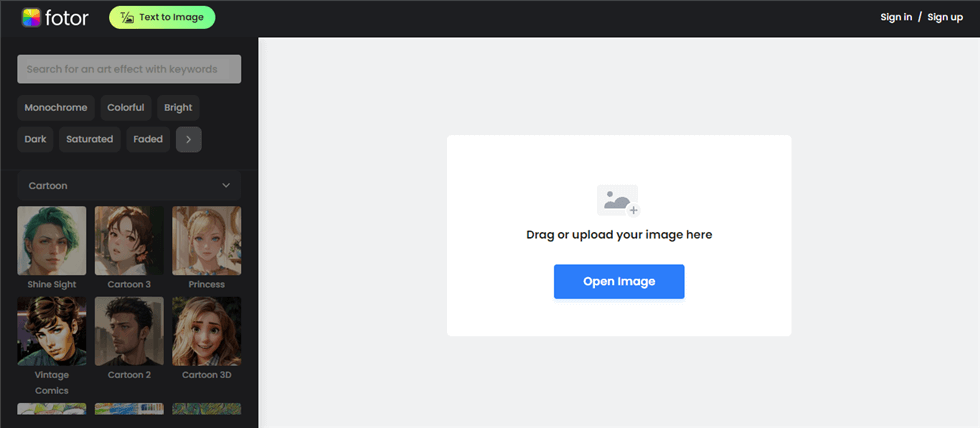
Task: Open the Text to Image tool
Action: click(x=162, y=17)
